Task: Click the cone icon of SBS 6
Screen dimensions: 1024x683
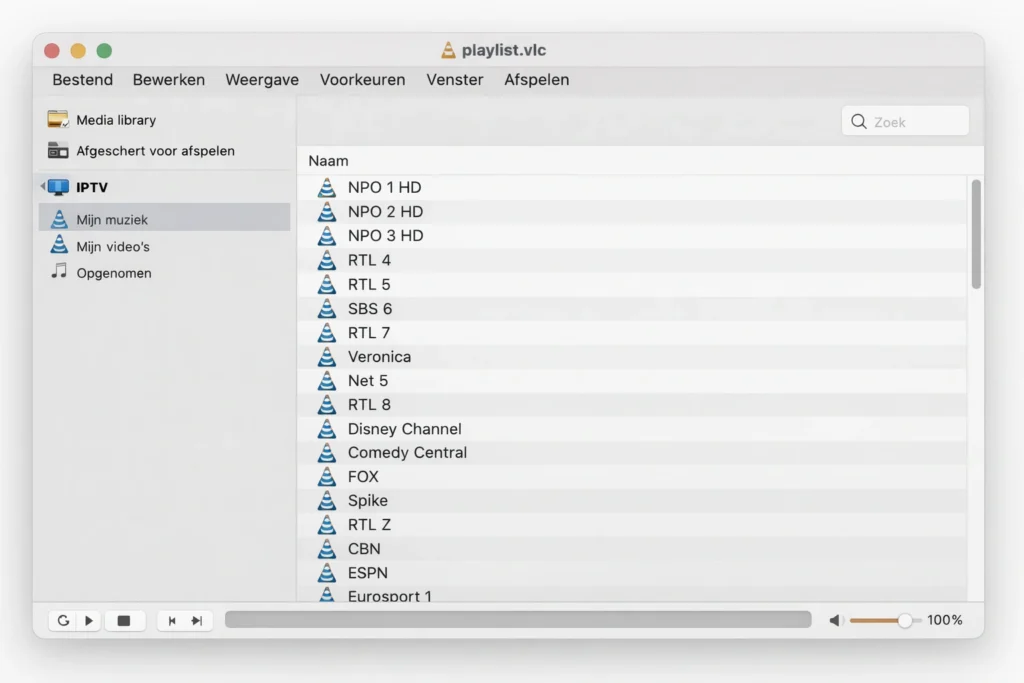Action: [327, 308]
